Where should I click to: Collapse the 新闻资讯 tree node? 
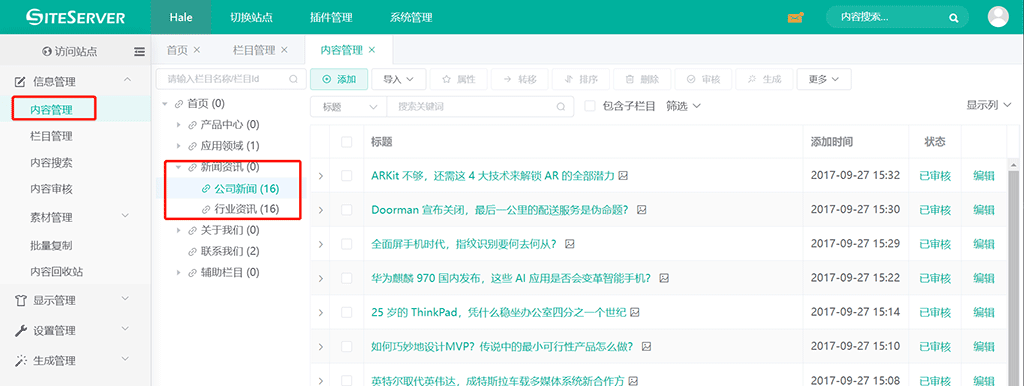179,167
